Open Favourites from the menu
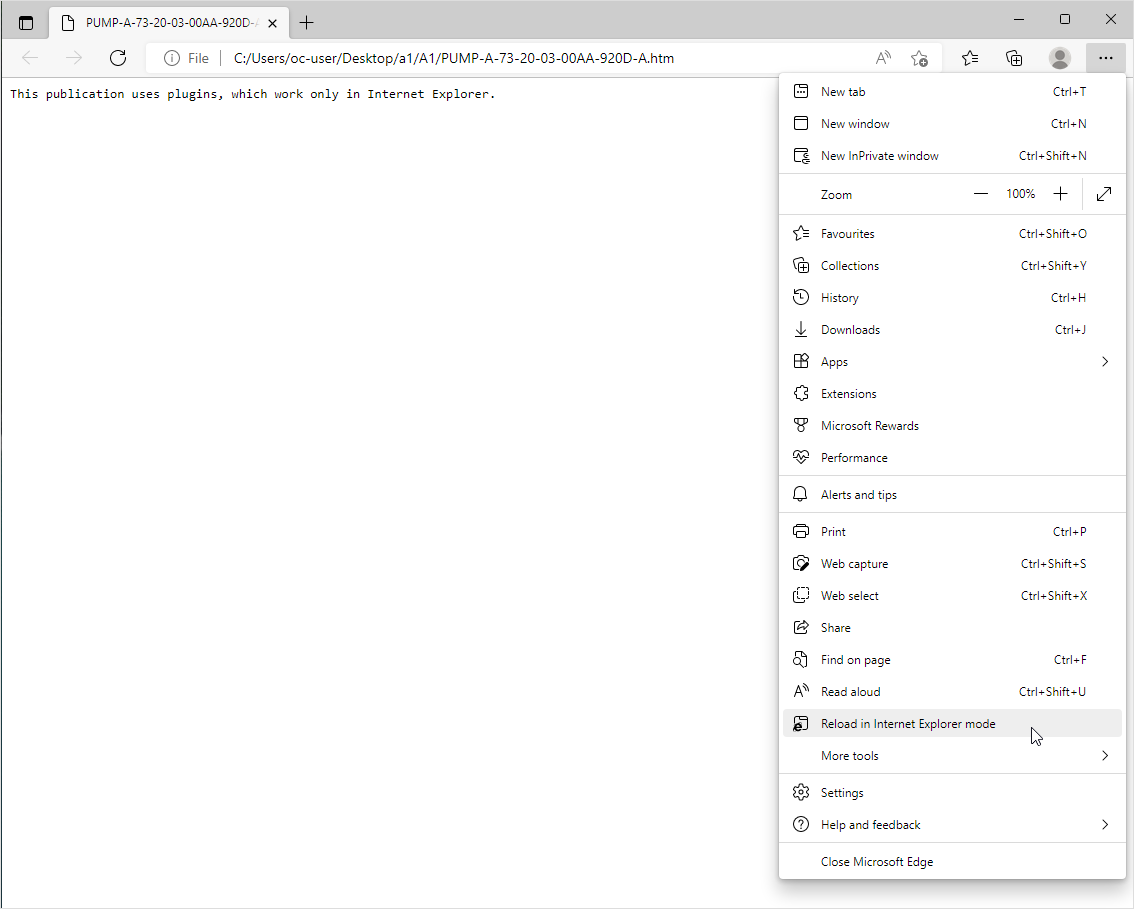The width and height of the screenshot is (1134, 909). coord(952,234)
